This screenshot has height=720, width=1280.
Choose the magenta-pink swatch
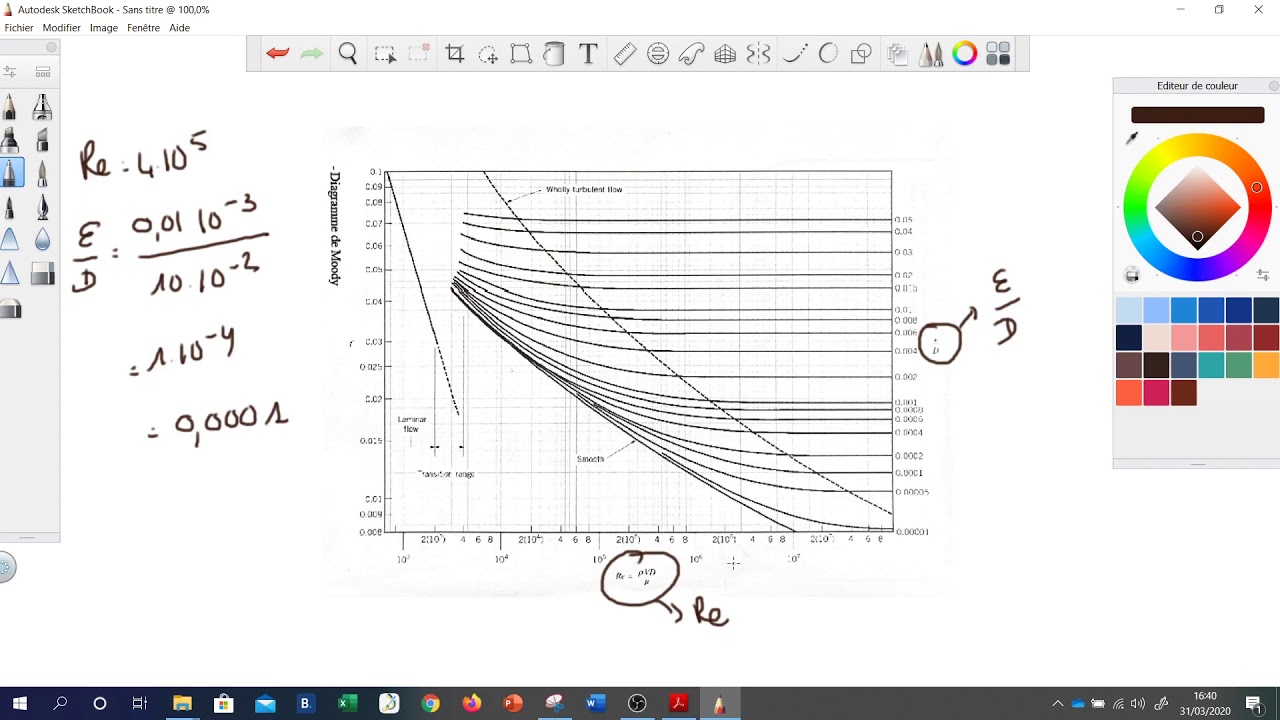coord(1156,393)
